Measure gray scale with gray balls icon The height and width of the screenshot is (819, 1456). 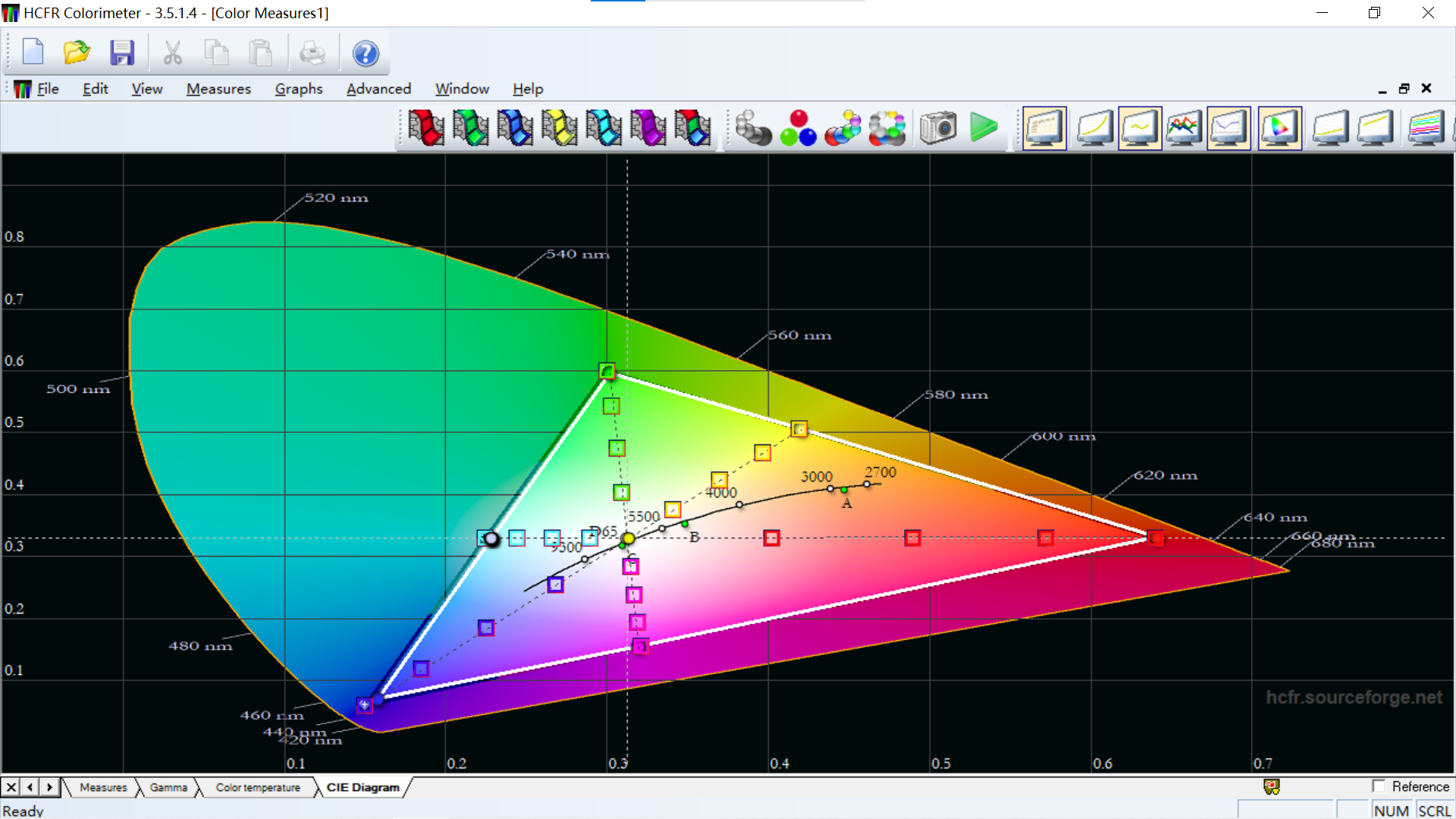click(x=753, y=128)
